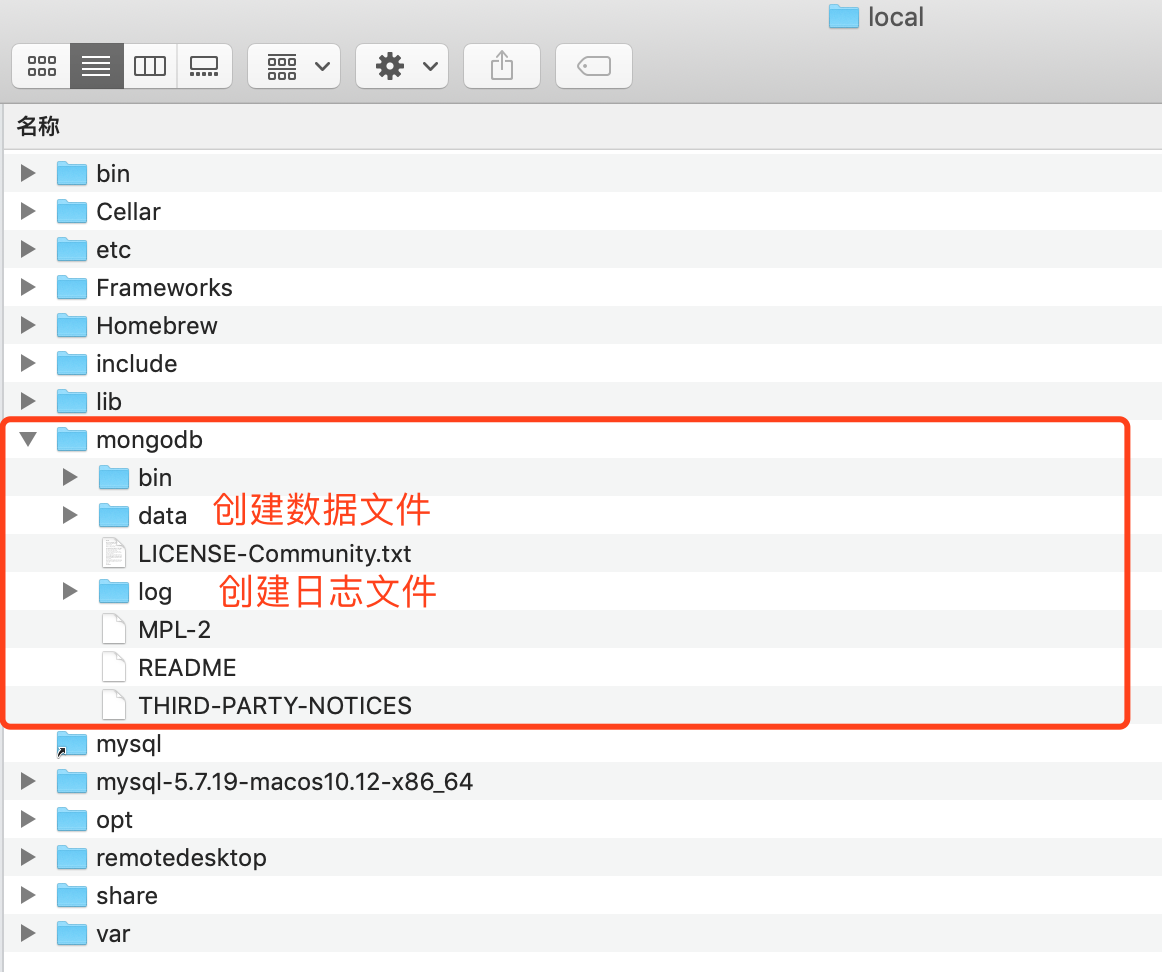Select the 'LICENSE-Community.txt' file name
The image size is (1162, 972).
(274, 553)
